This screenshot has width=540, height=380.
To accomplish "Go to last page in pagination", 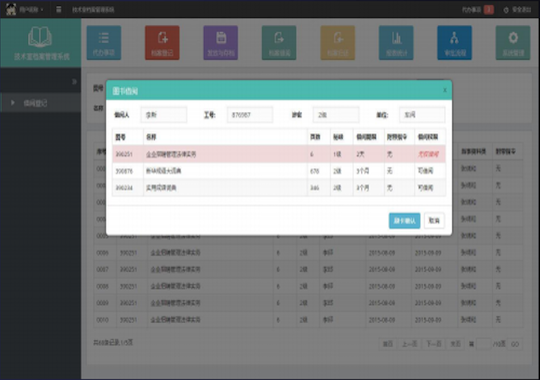I will pyautogui.click(x=455, y=344).
